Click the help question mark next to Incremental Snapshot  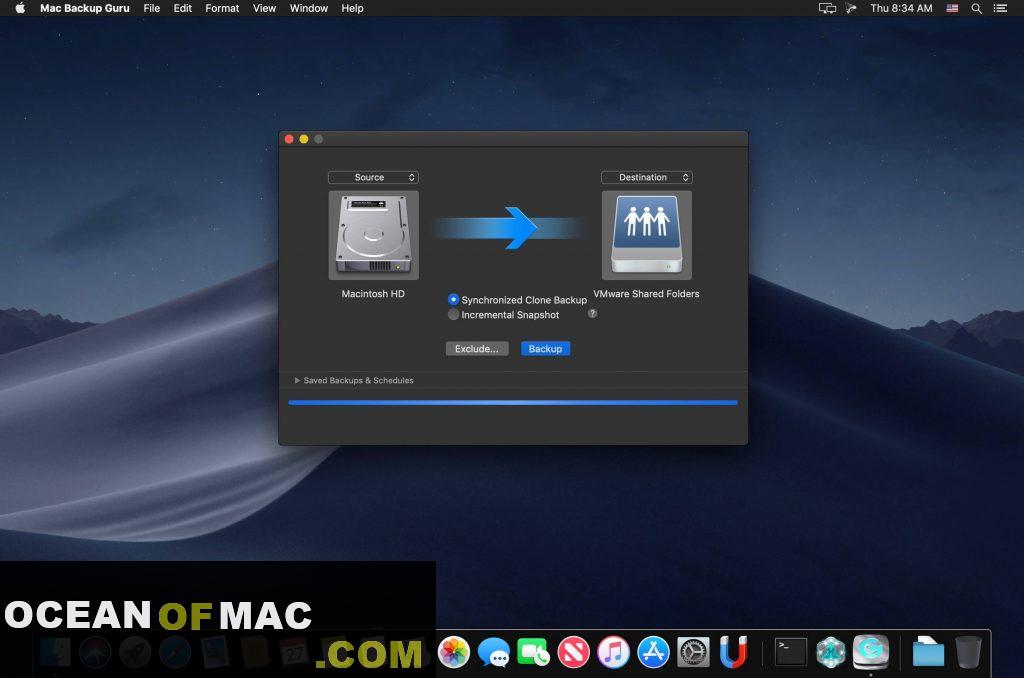point(592,314)
